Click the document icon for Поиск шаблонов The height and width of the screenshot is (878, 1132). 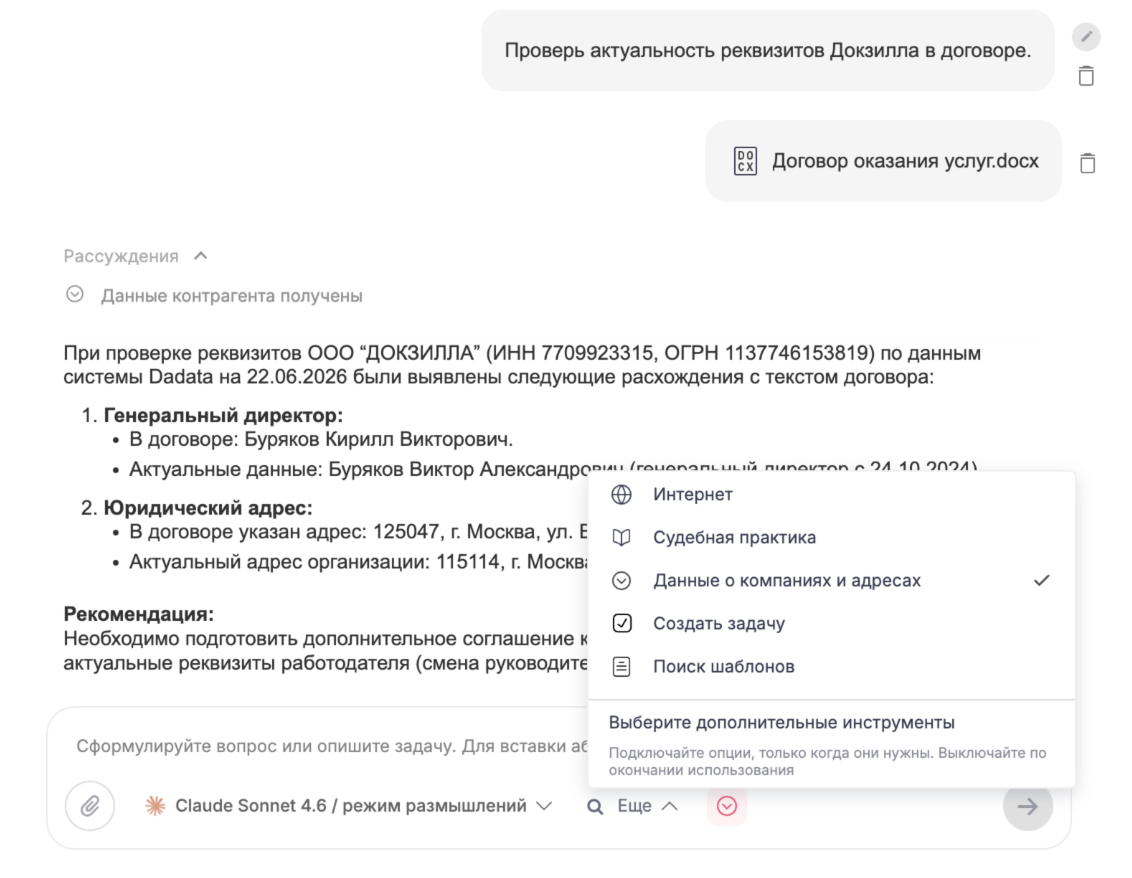(622, 666)
